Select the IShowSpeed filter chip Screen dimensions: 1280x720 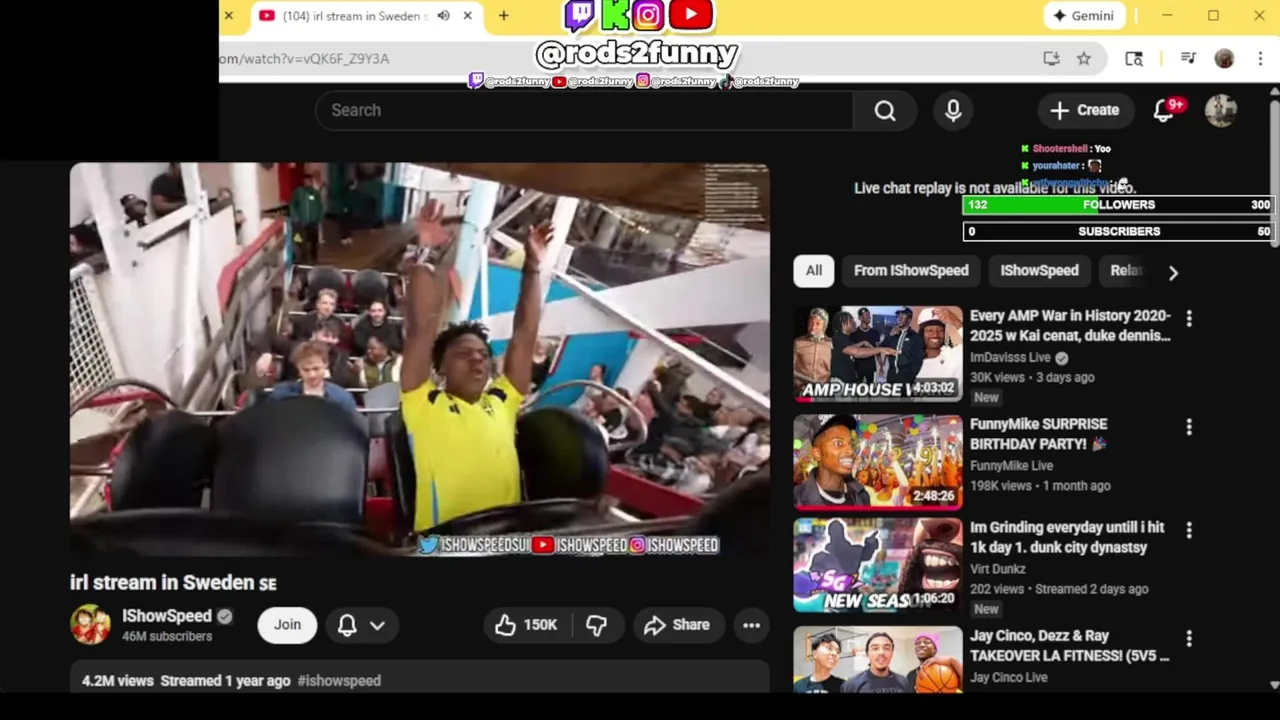pos(1039,271)
